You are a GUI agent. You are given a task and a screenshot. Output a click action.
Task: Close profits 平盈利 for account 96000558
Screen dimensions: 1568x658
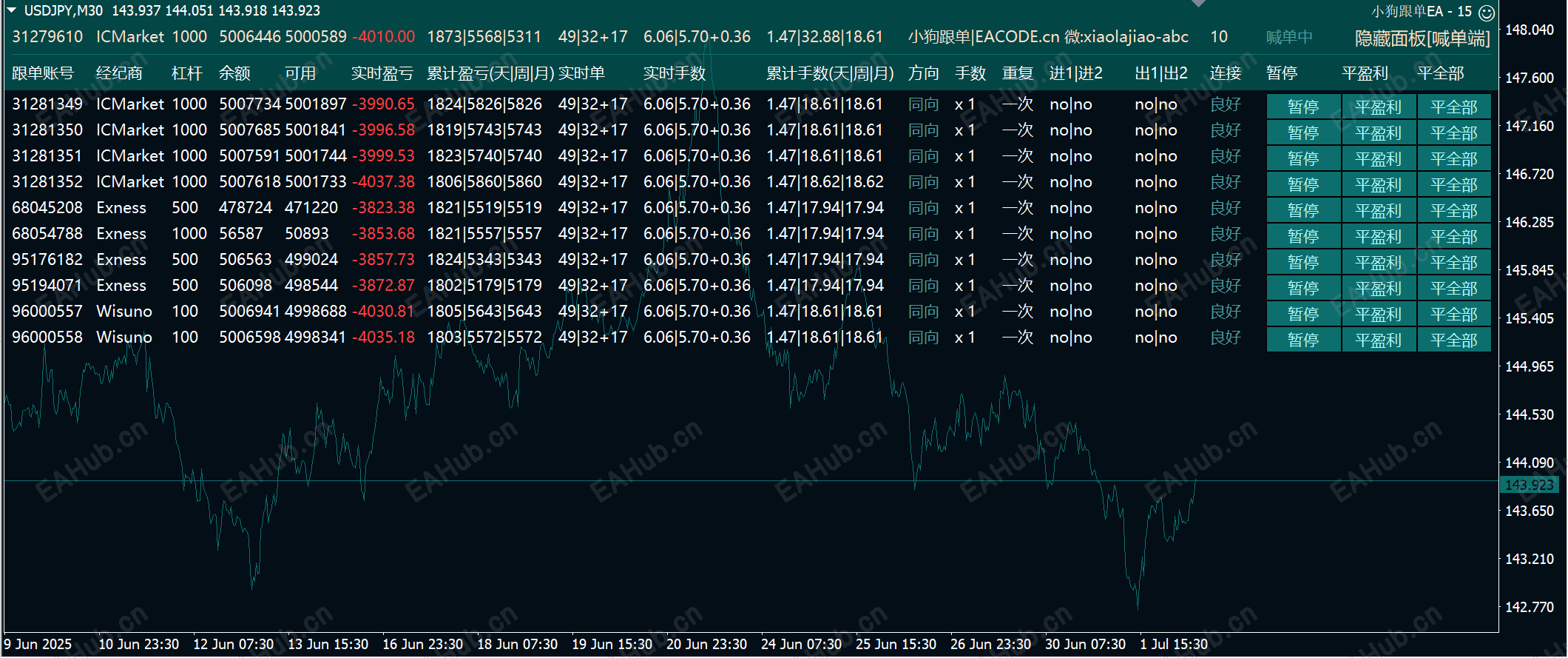coord(1379,340)
